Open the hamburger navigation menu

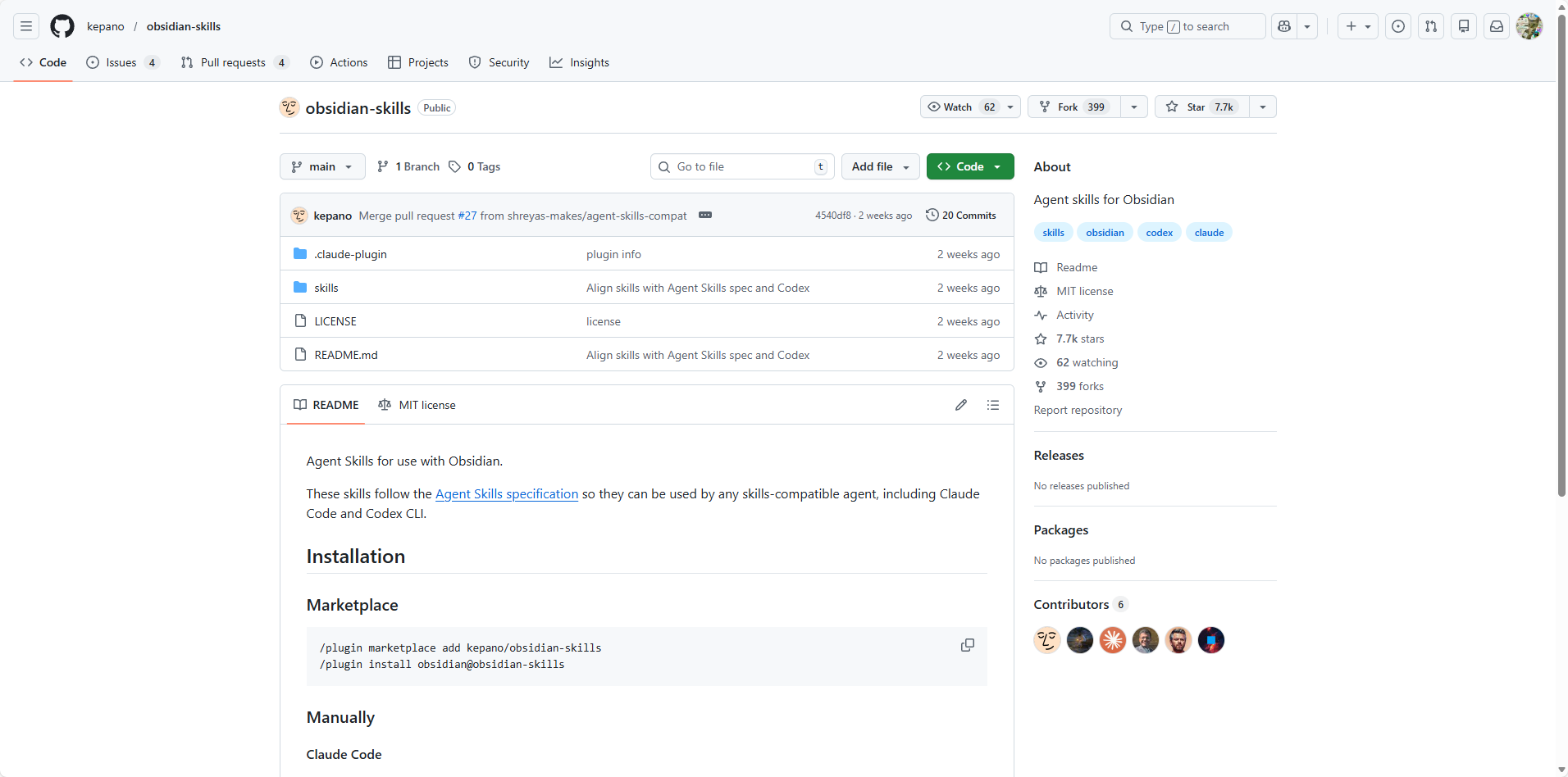click(26, 26)
